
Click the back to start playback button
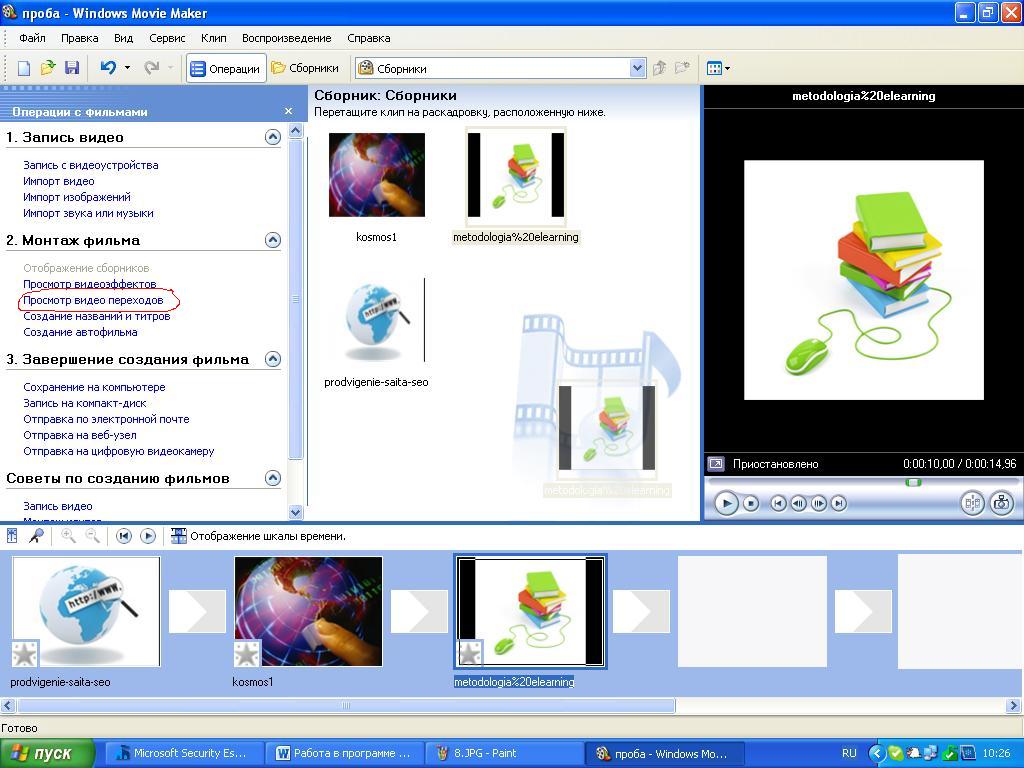[778, 504]
